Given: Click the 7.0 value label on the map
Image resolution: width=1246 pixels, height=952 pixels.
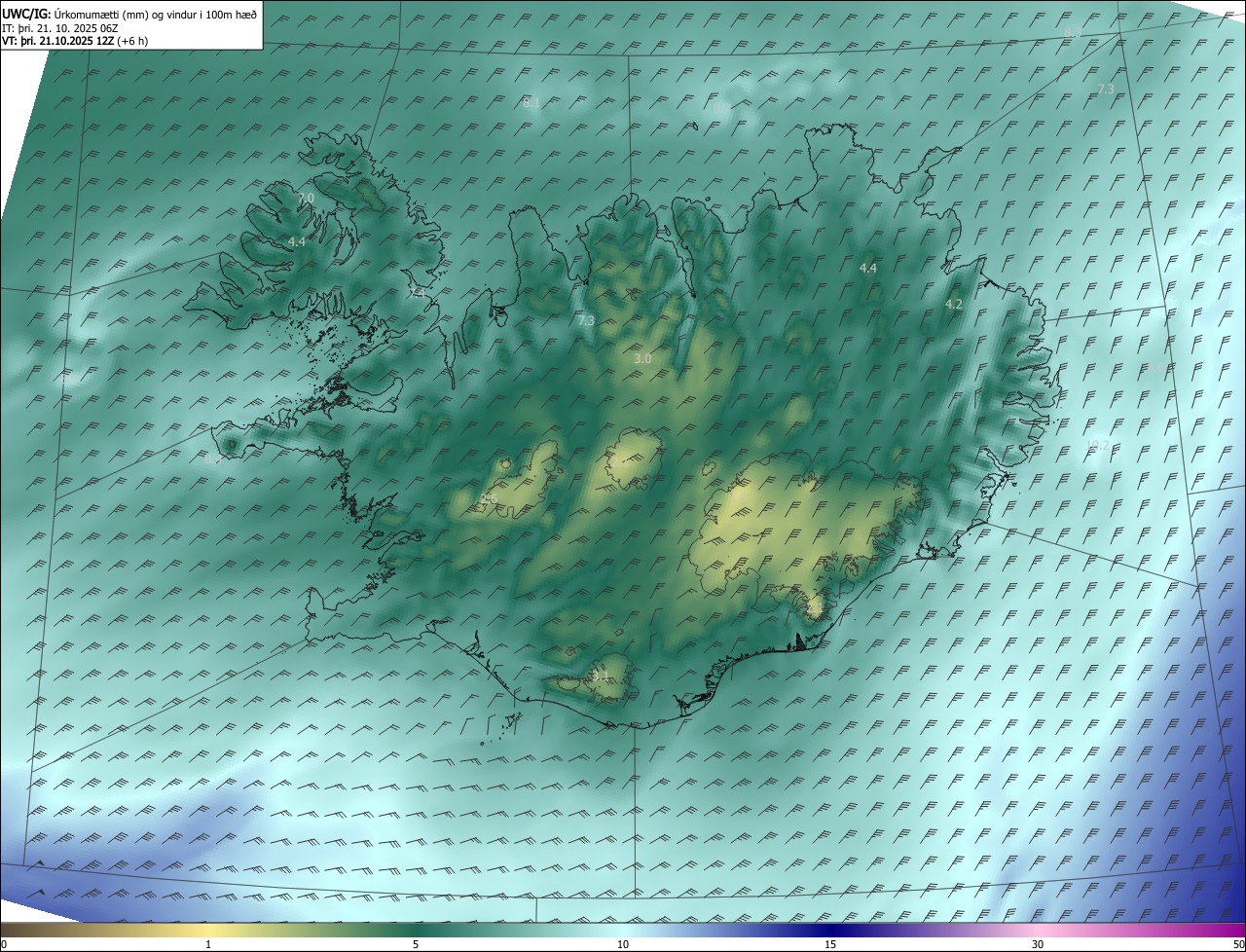Looking at the screenshot, I should tap(306, 198).
